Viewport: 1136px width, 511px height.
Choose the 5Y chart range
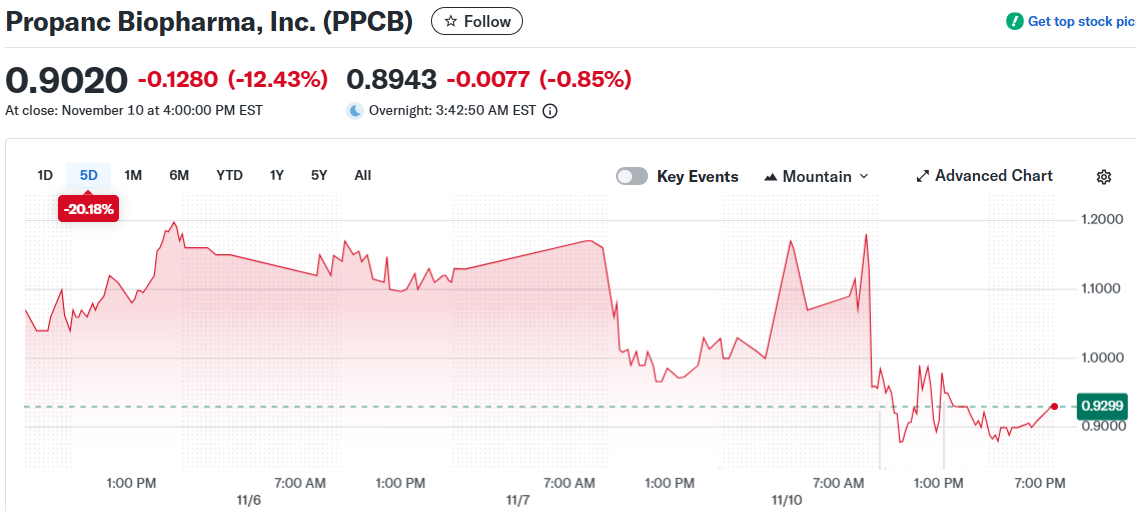pyautogui.click(x=319, y=175)
